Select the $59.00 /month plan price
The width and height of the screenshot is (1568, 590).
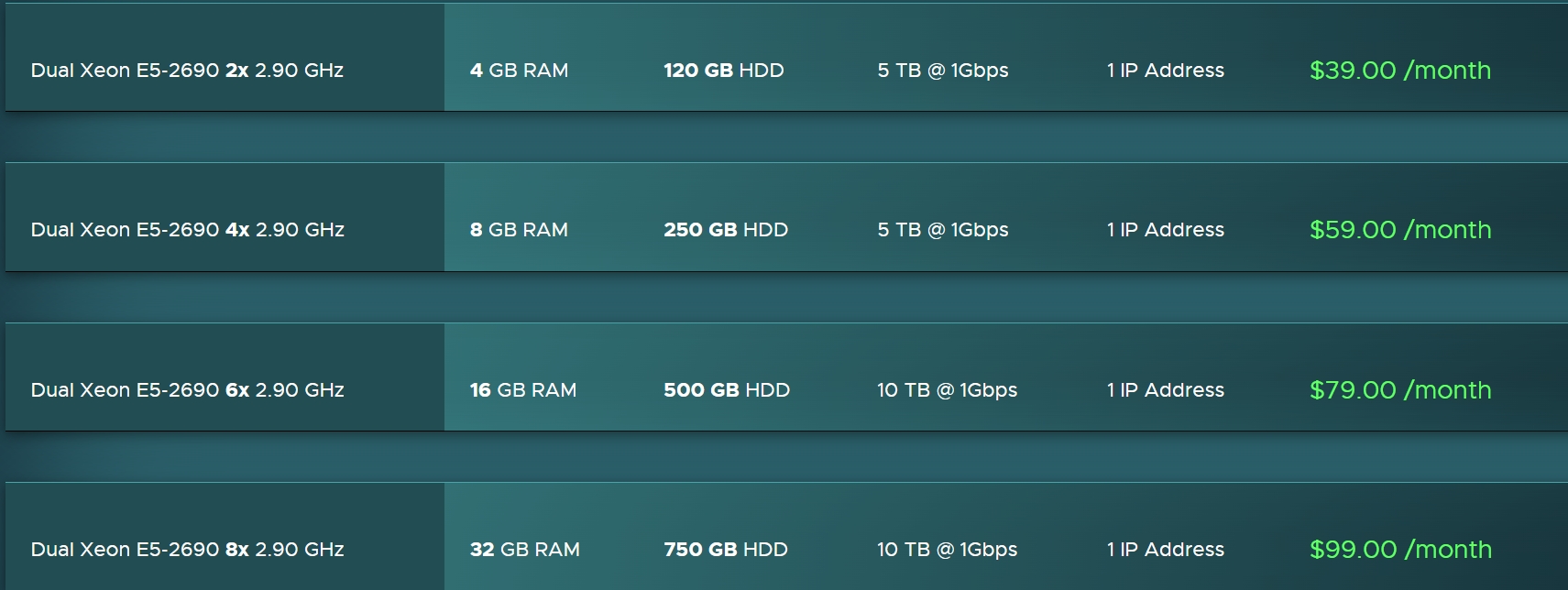[x=1399, y=230]
